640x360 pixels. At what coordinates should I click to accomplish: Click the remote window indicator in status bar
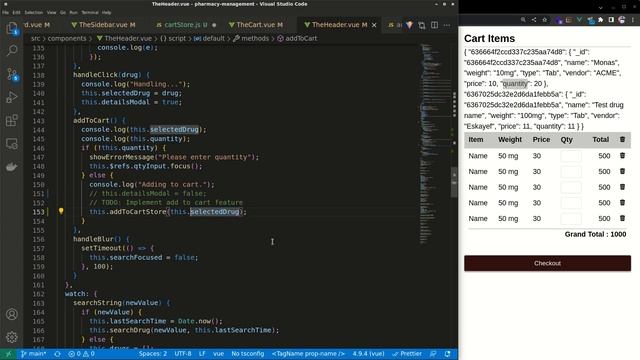coord(9,354)
